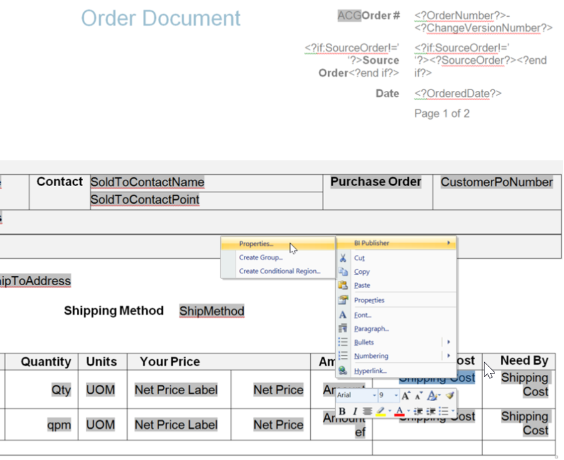This screenshot has height=460, width=564.
Task: Click the Paste clipboard icon in context menu
Action: 343,285
